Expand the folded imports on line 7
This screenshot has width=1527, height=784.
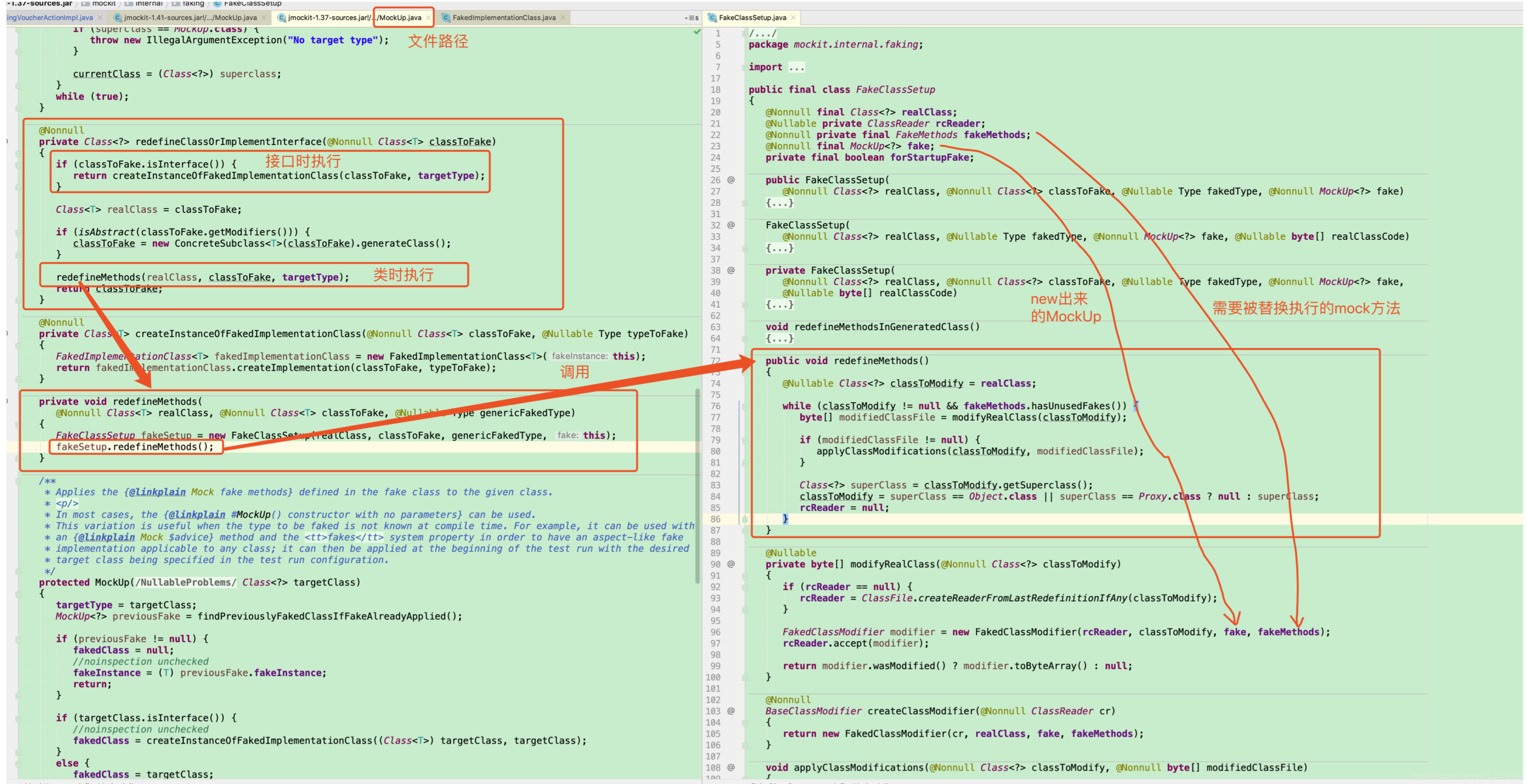[745, 67]
